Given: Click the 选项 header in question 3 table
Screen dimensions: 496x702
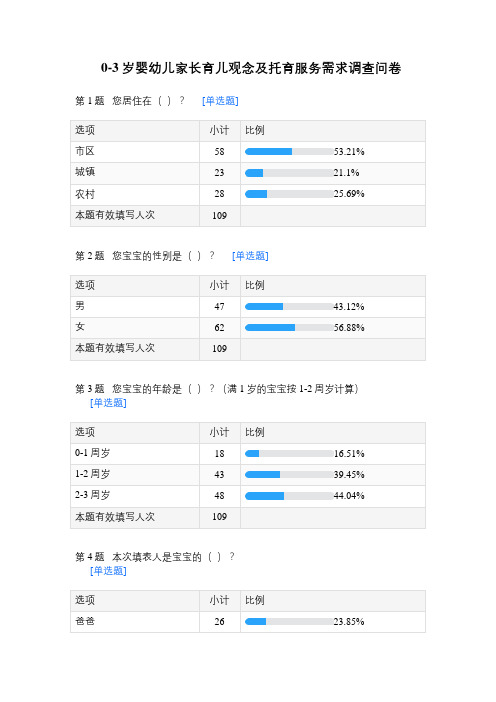Looking at the screenshot, I should (x=85, y=432).
